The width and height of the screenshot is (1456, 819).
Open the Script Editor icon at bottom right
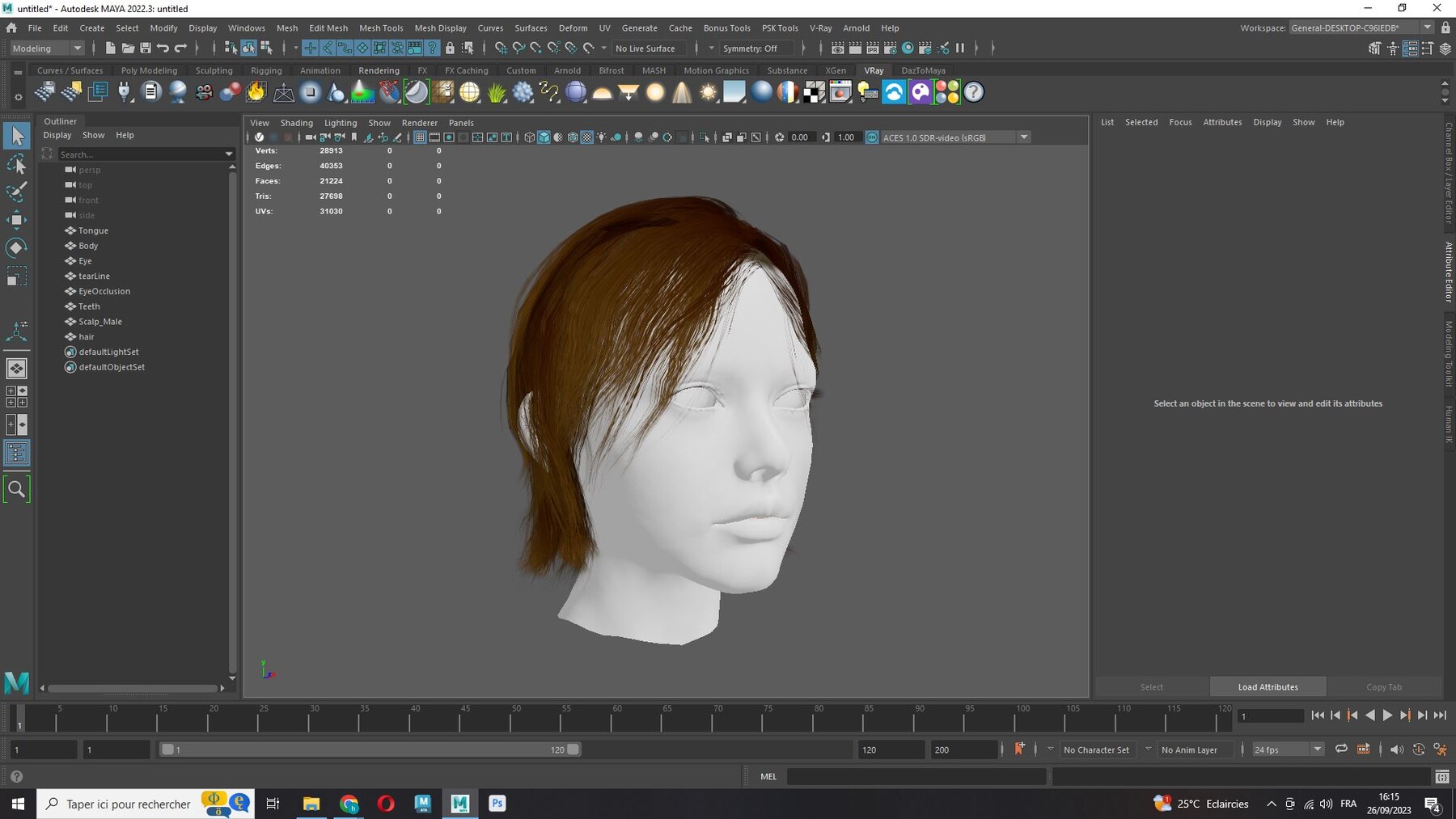1442,776
